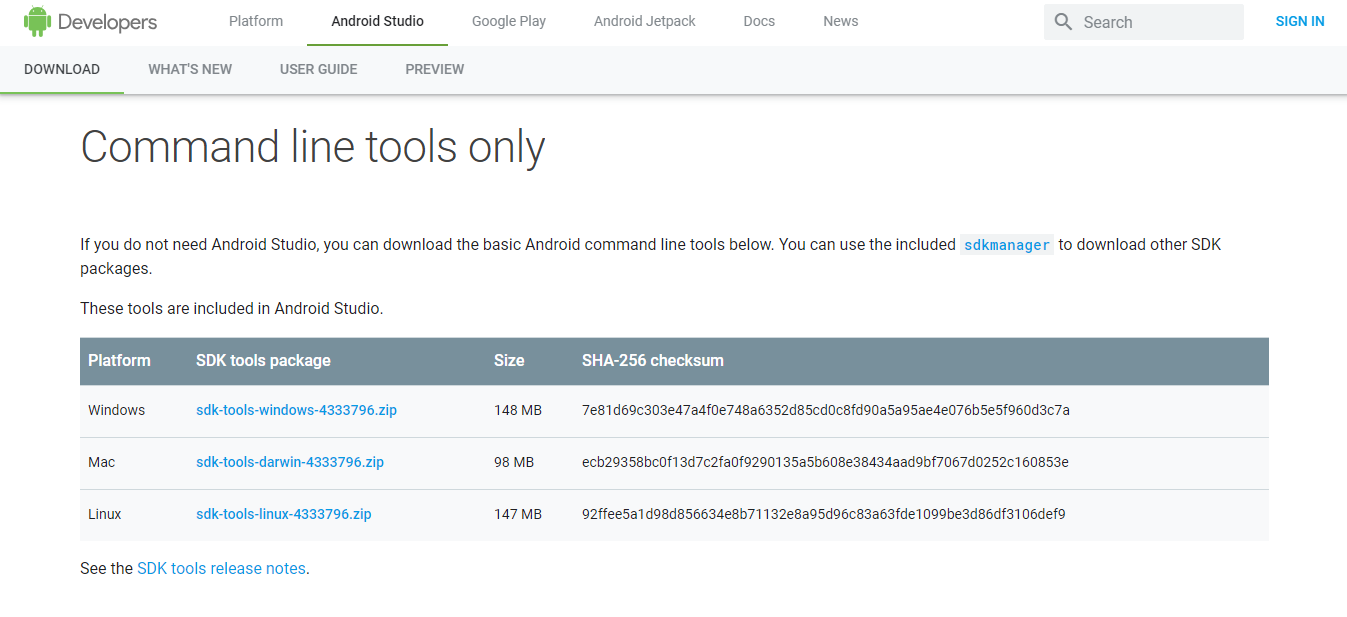Switch to the DOWNLOAD tab
Viewport: 1347px width, 617px height.
pyautogui.click(x=62, y=69)
